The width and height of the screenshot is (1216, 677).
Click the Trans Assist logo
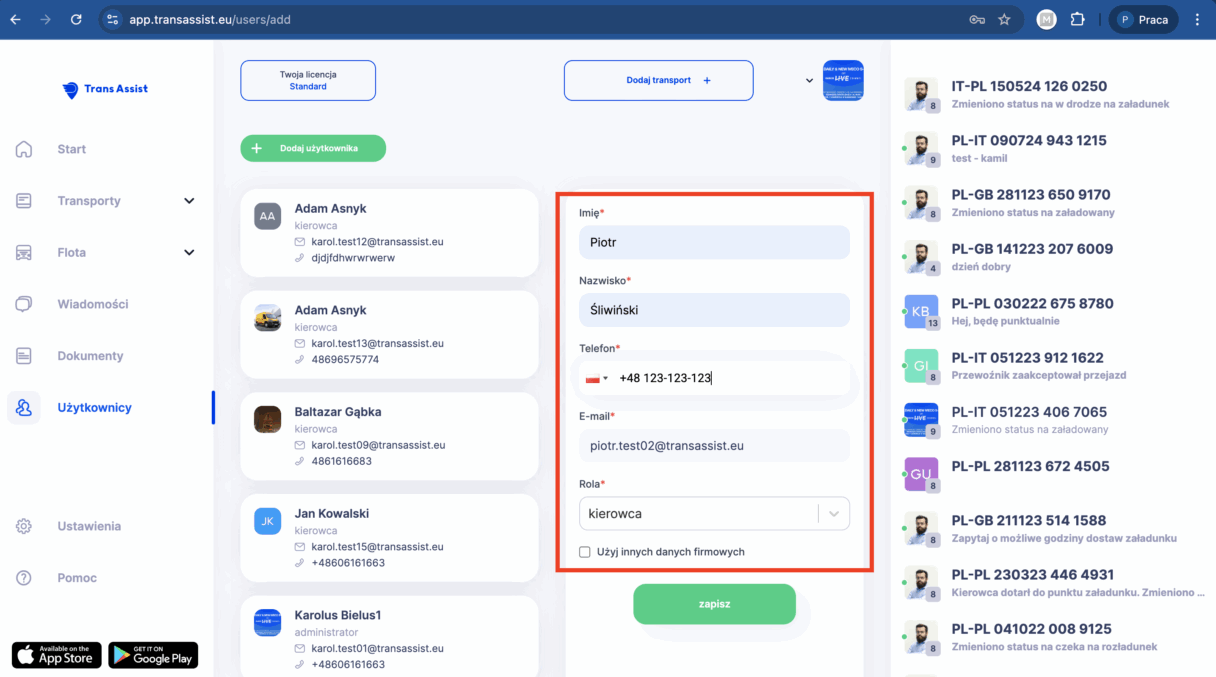(x=105, y=89)
